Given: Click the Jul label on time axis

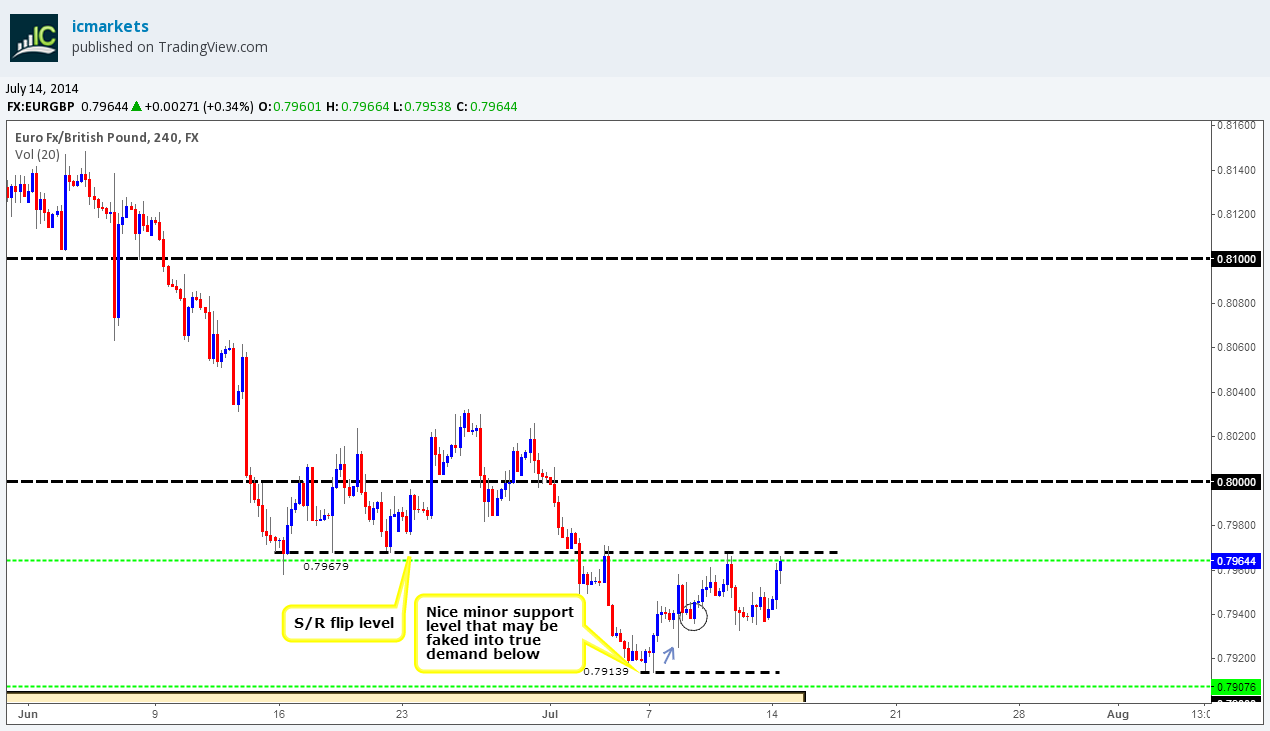Looking at the screenshot, I should (550, 714).
